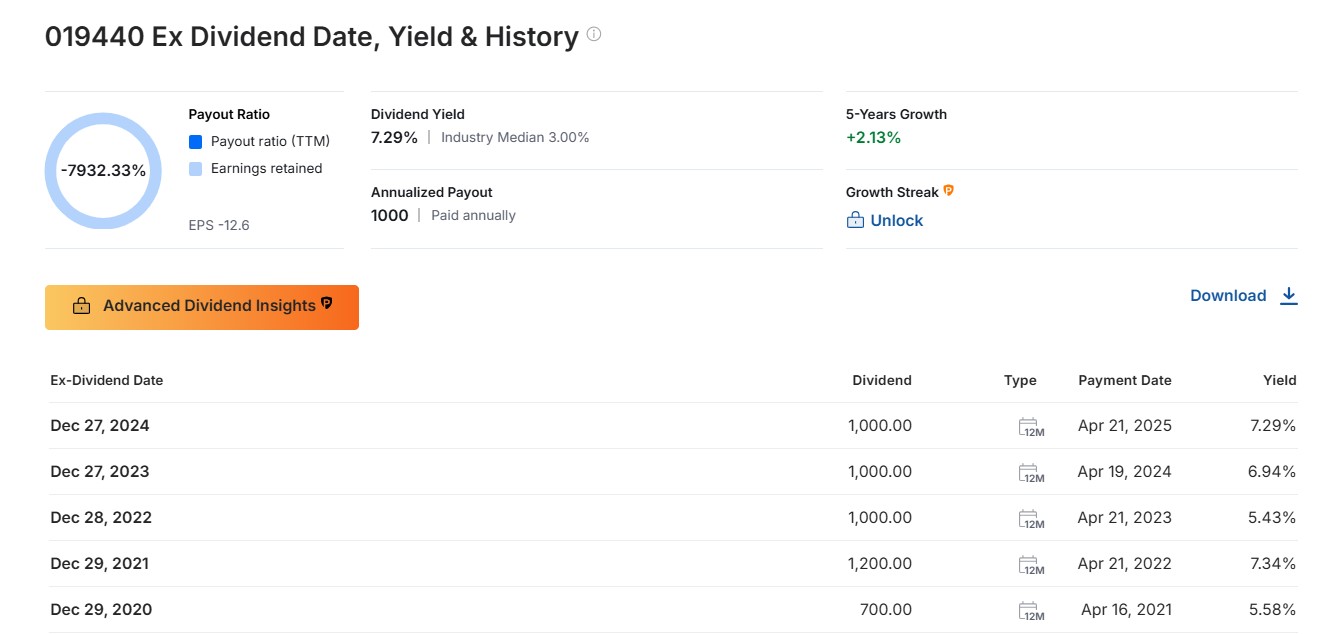1321x634 pixels.
Task: Click the Earnings retained light blue swatch
Action: pos(196,169)
